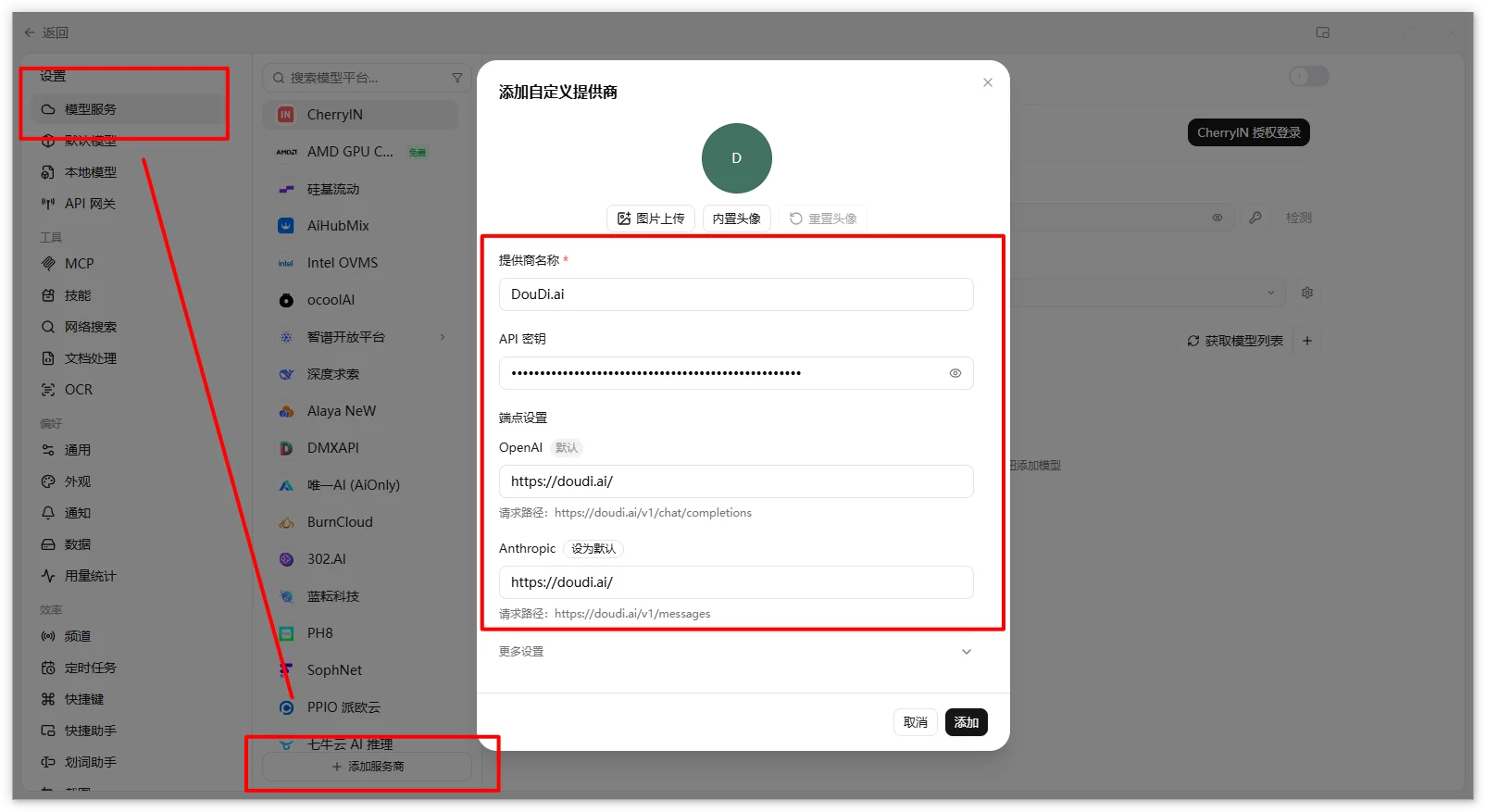Screen dimensions: 1486x812
Task: Click the CherryIN 授权登录 button
Action: (1249, 132)
